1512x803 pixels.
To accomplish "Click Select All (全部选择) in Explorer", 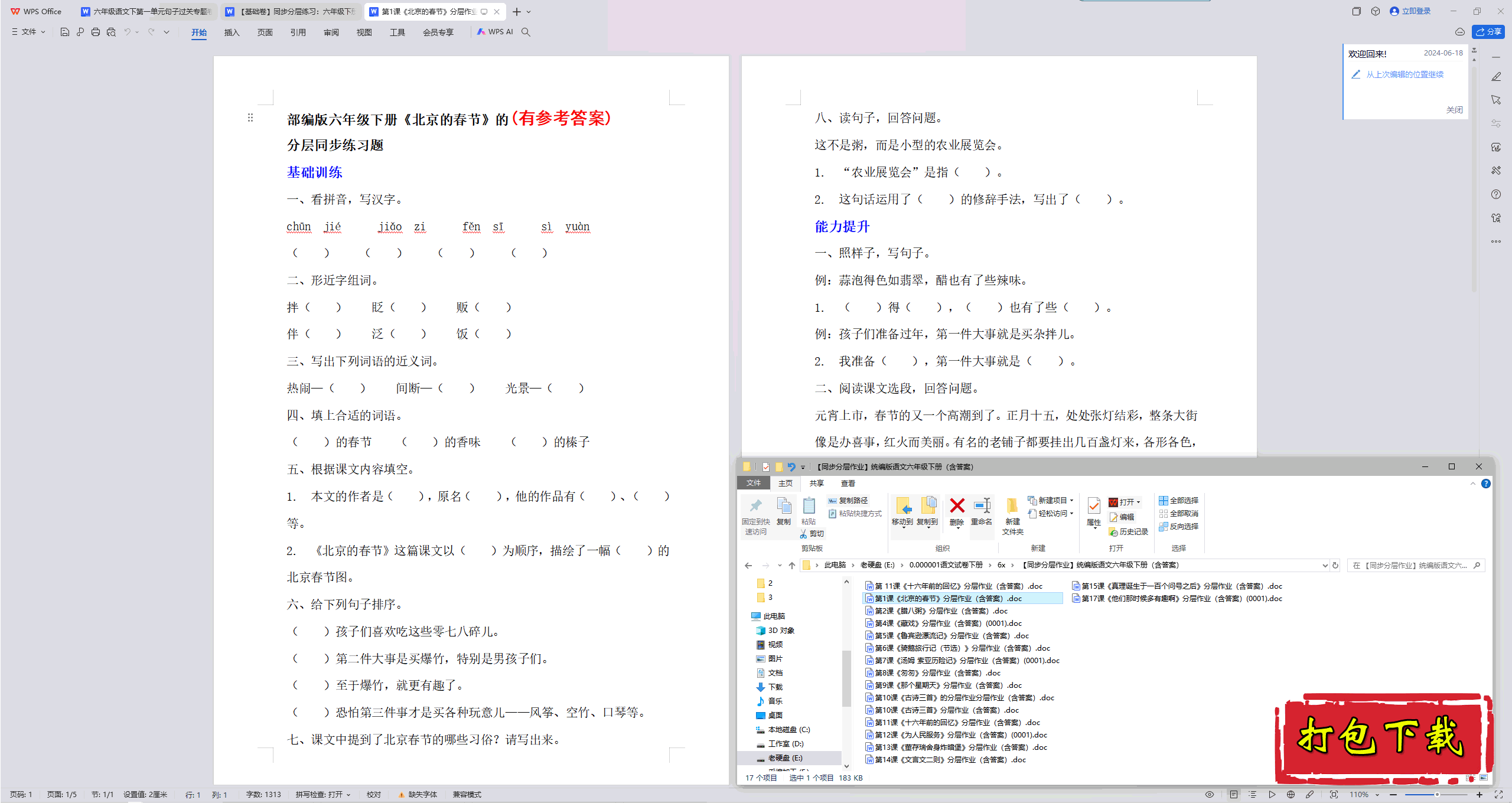I will point(1179,501).
